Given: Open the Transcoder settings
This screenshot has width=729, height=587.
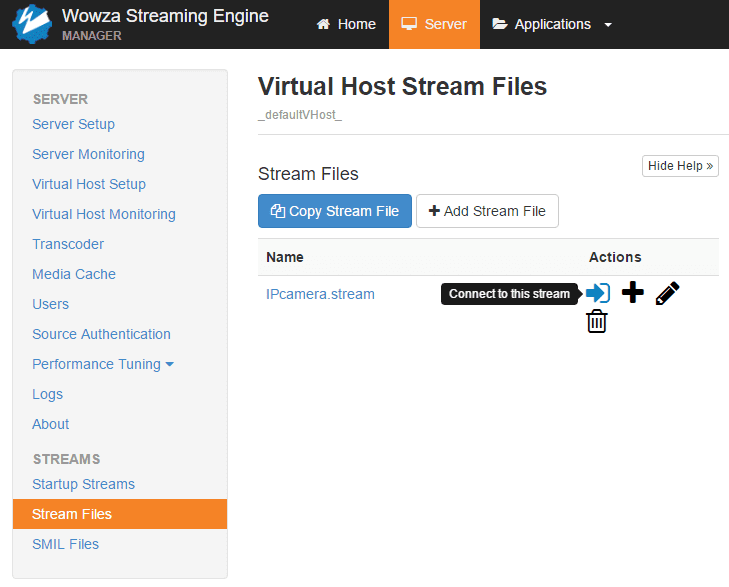Looking at the screenshot, I should [68, 244].
